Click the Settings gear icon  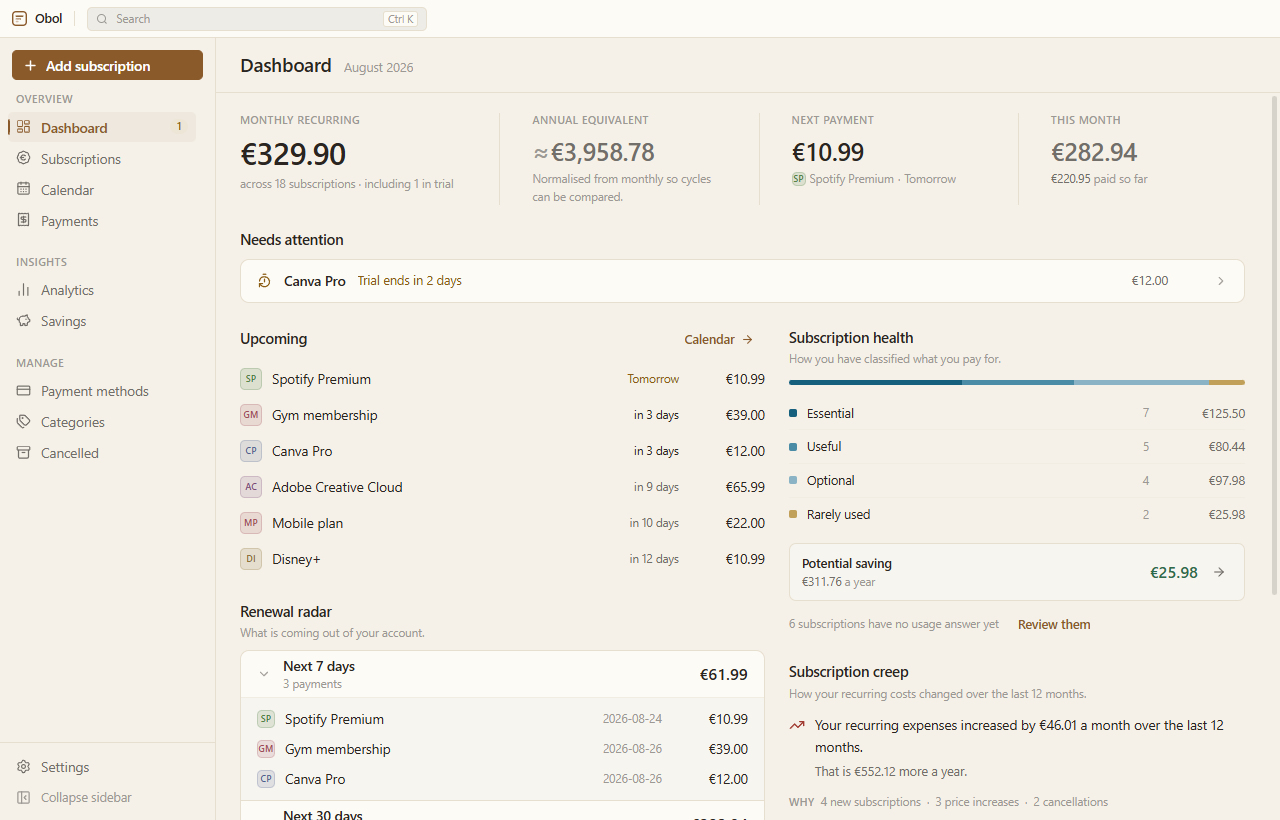pos(24,766)
